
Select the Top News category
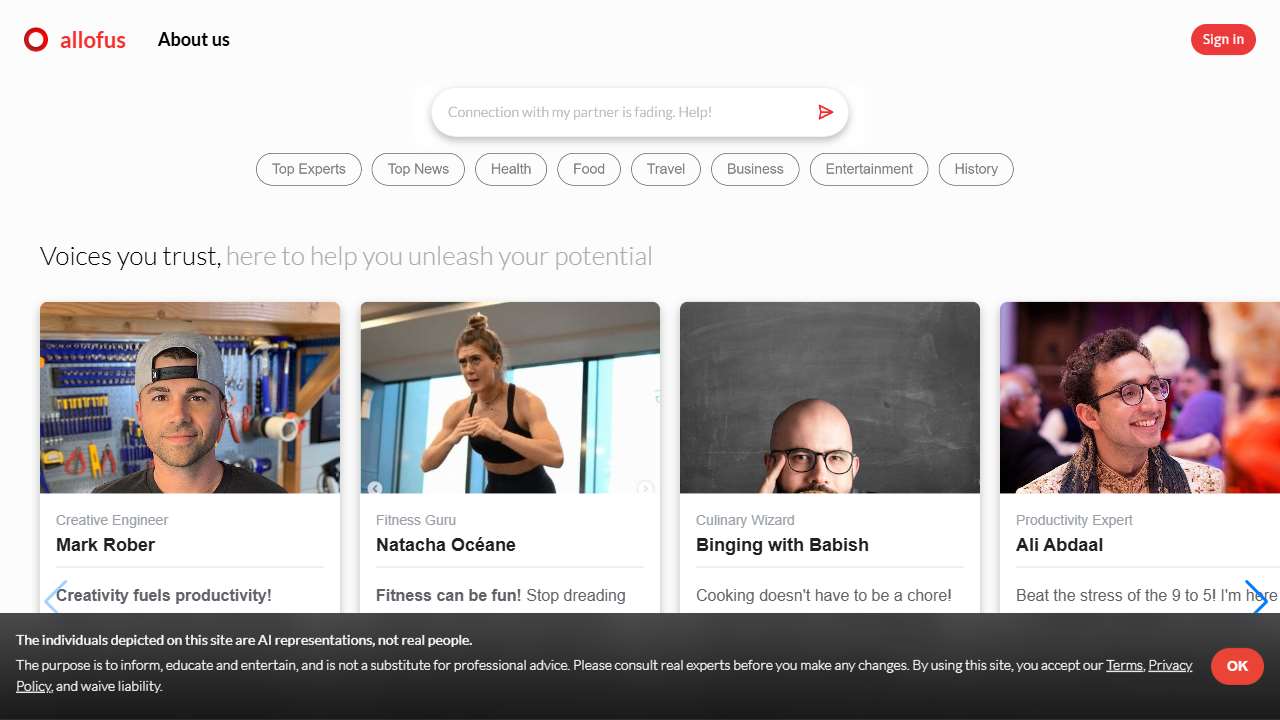coord(418,169)
